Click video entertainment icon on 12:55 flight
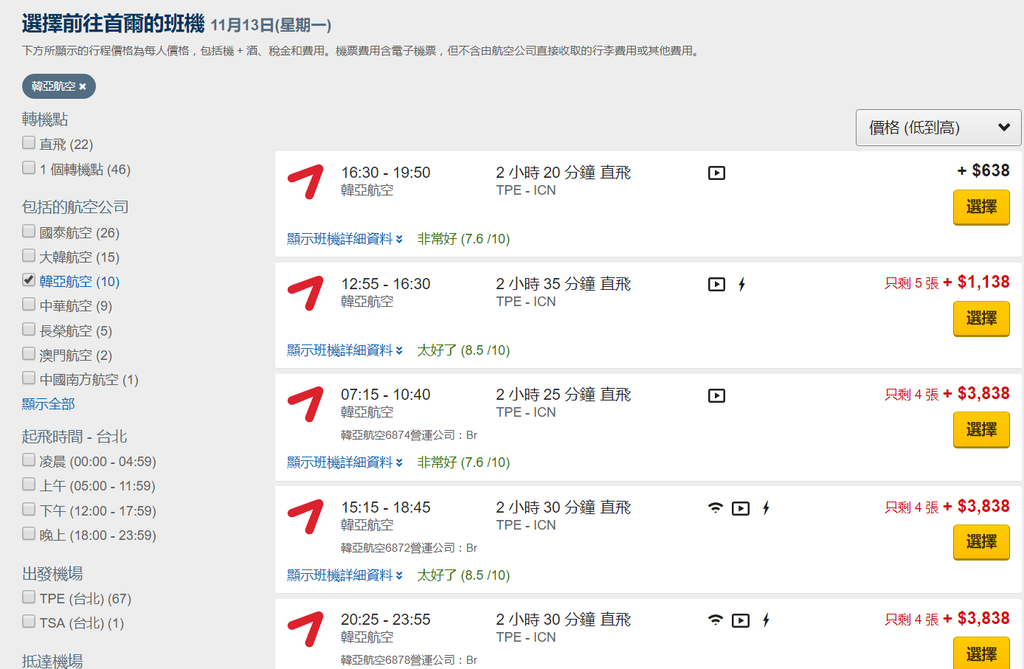The height and width of the screenshot is (669, 1024). [716, 284]
